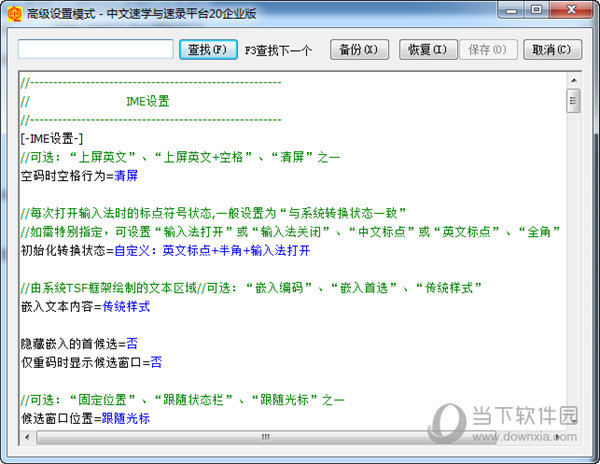The image size is (600, 464).
Task: Click the grayed-out 保存(O) save button
Action: coord(488,50)
